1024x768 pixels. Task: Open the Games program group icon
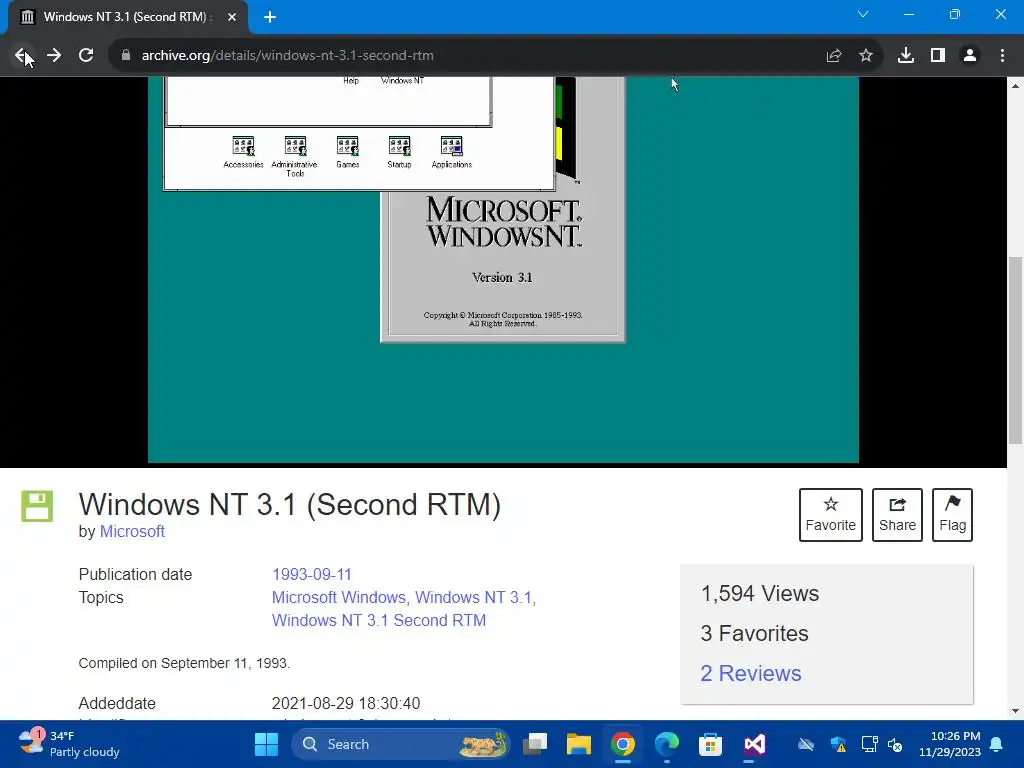[347, 152]
